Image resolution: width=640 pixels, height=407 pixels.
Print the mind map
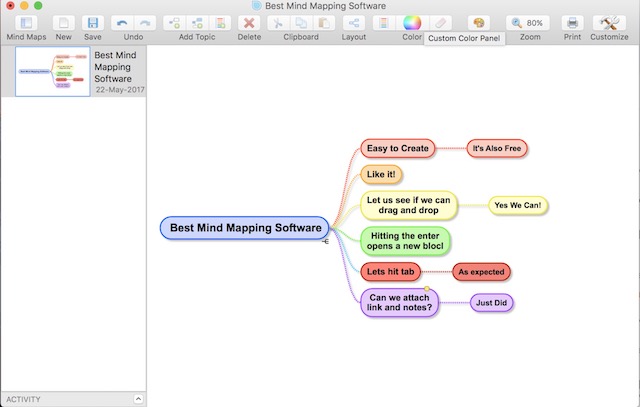[x=572, y=23]
